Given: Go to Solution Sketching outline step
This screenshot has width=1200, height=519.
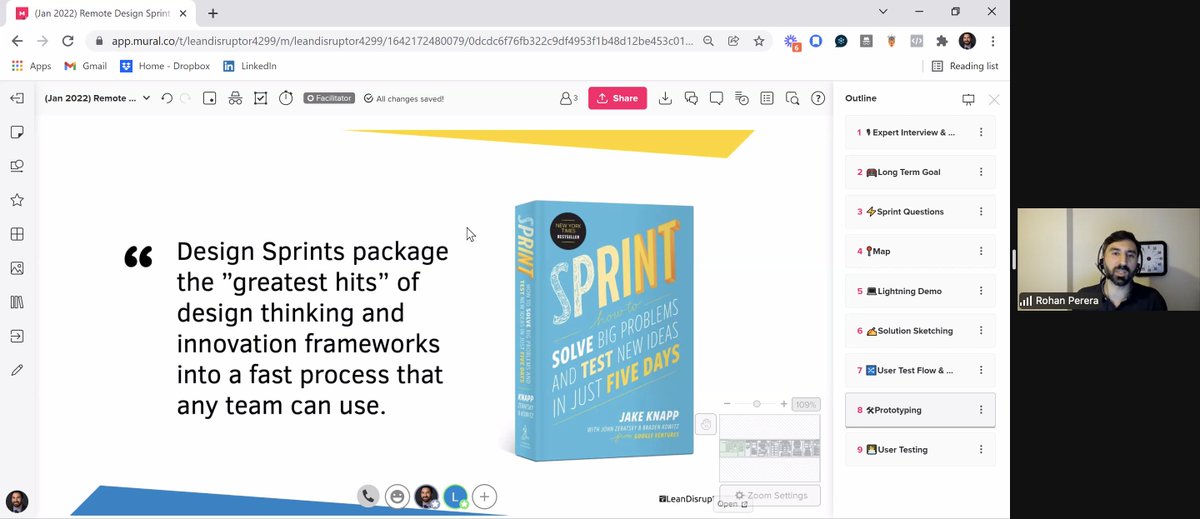Looking at the screenshot, I should [920, 331].
